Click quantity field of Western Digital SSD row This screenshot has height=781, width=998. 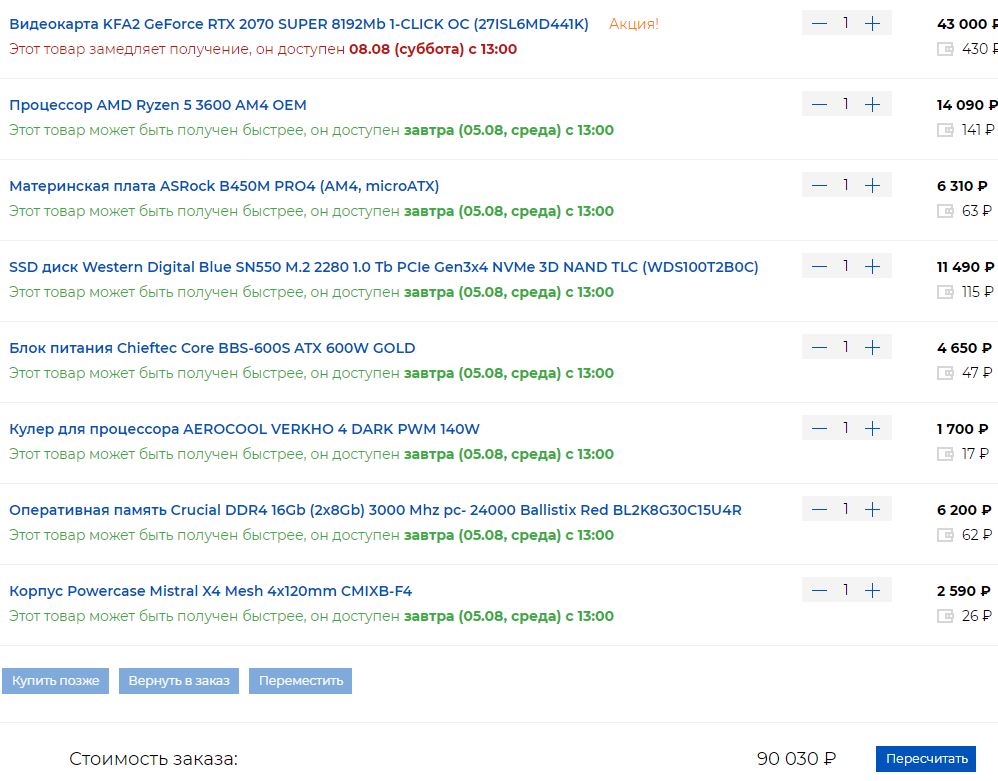point(846,265)
